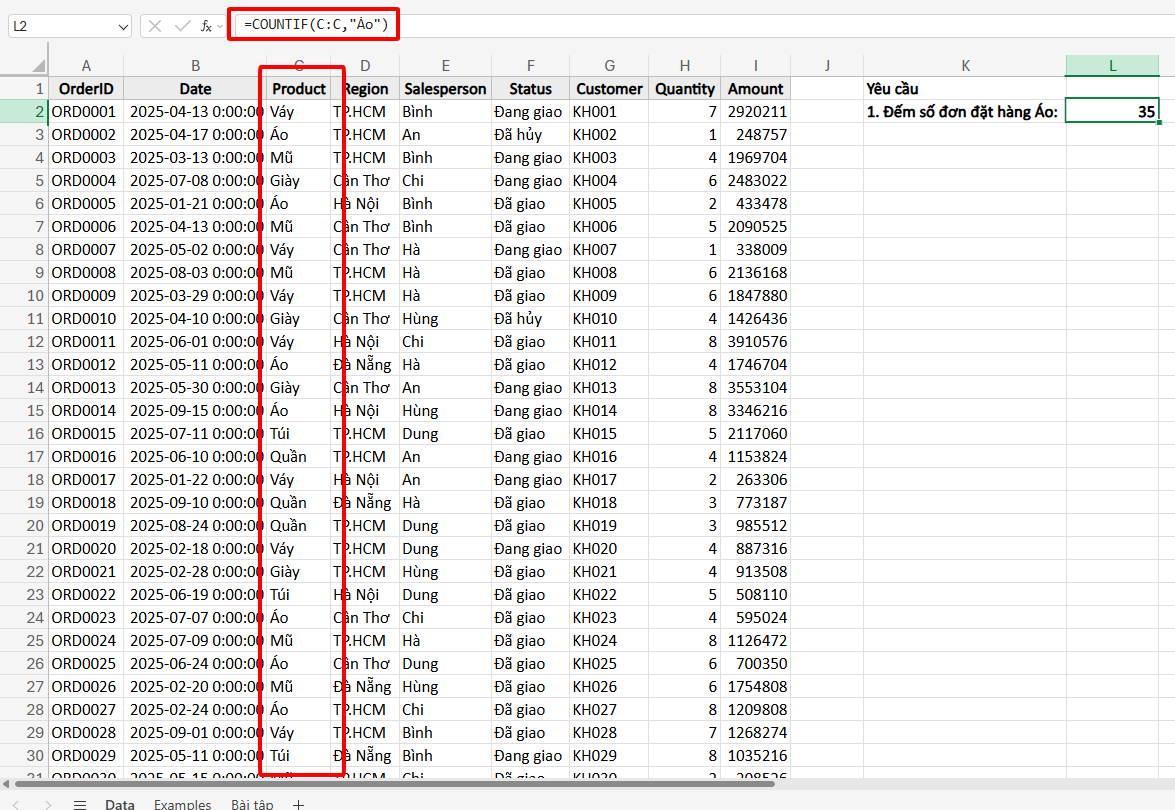The image size is (1175, 810).
Task: Select the Customer header cell
Action: coord(609,88)
